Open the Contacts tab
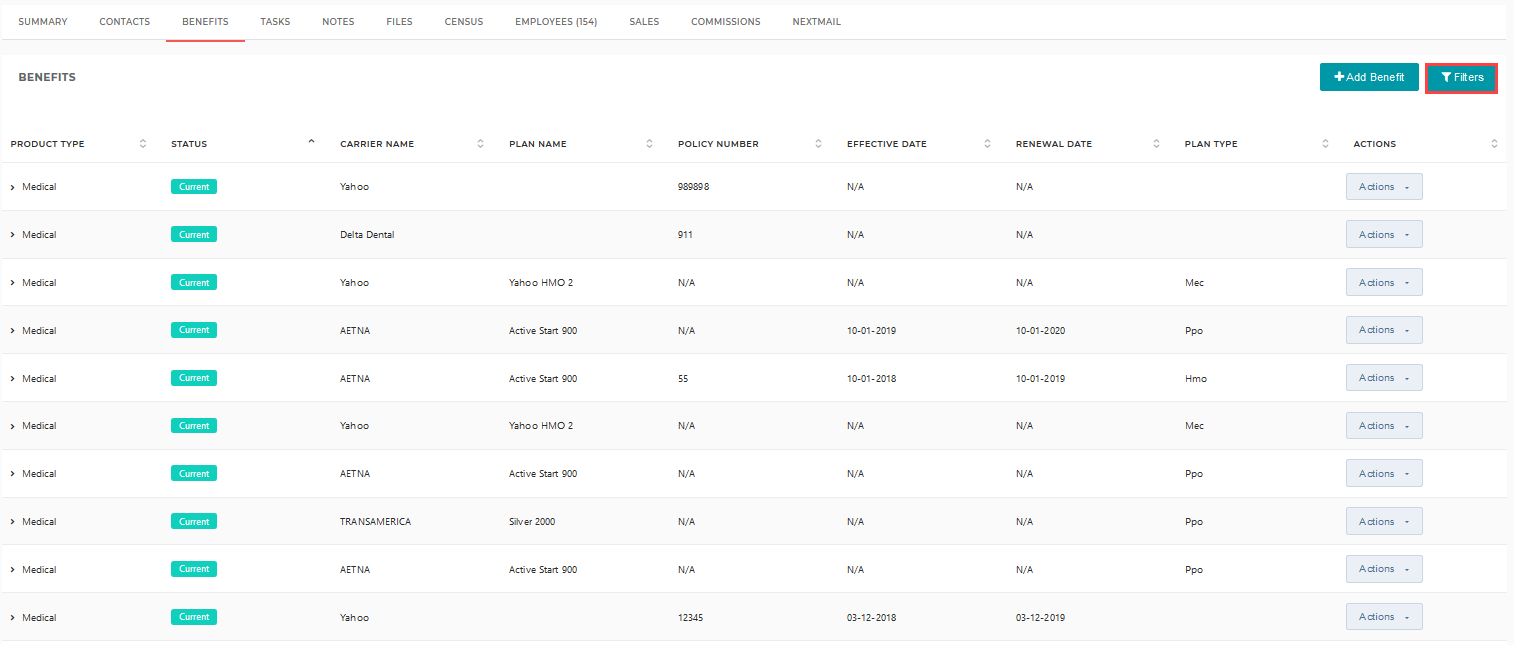This screenshot has width=1514, height=645. click(125, 22)
